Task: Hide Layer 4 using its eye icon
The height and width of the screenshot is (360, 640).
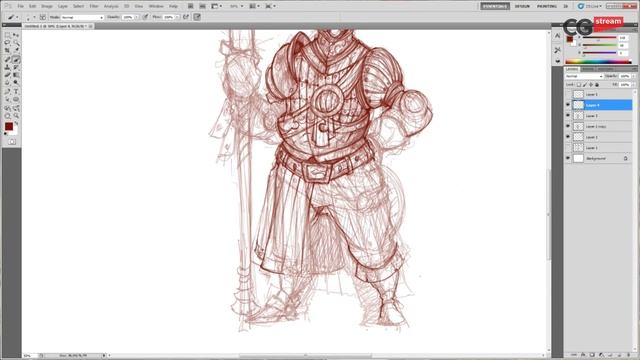Action: (568, 105)
